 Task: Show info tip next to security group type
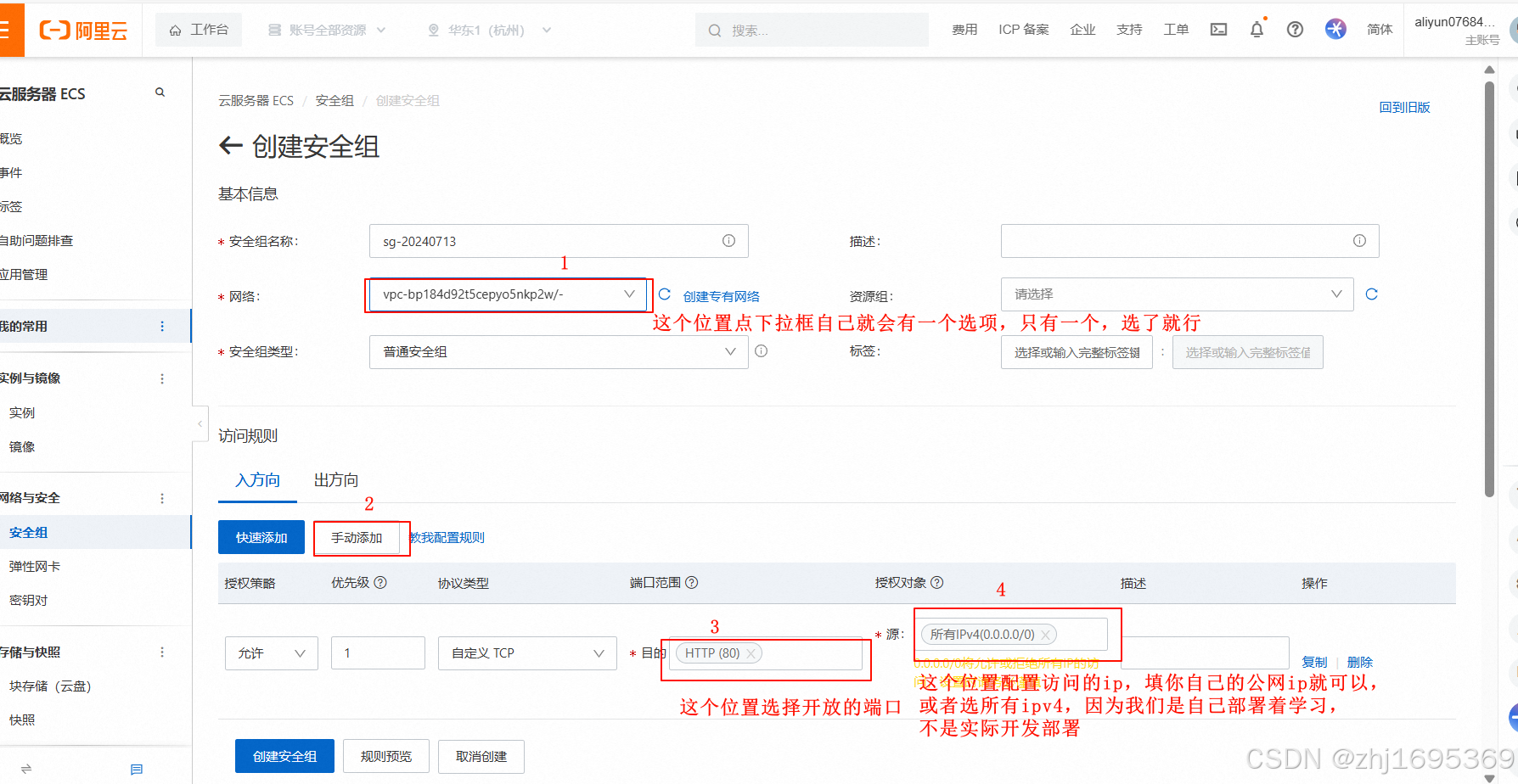tap(762, 351)
